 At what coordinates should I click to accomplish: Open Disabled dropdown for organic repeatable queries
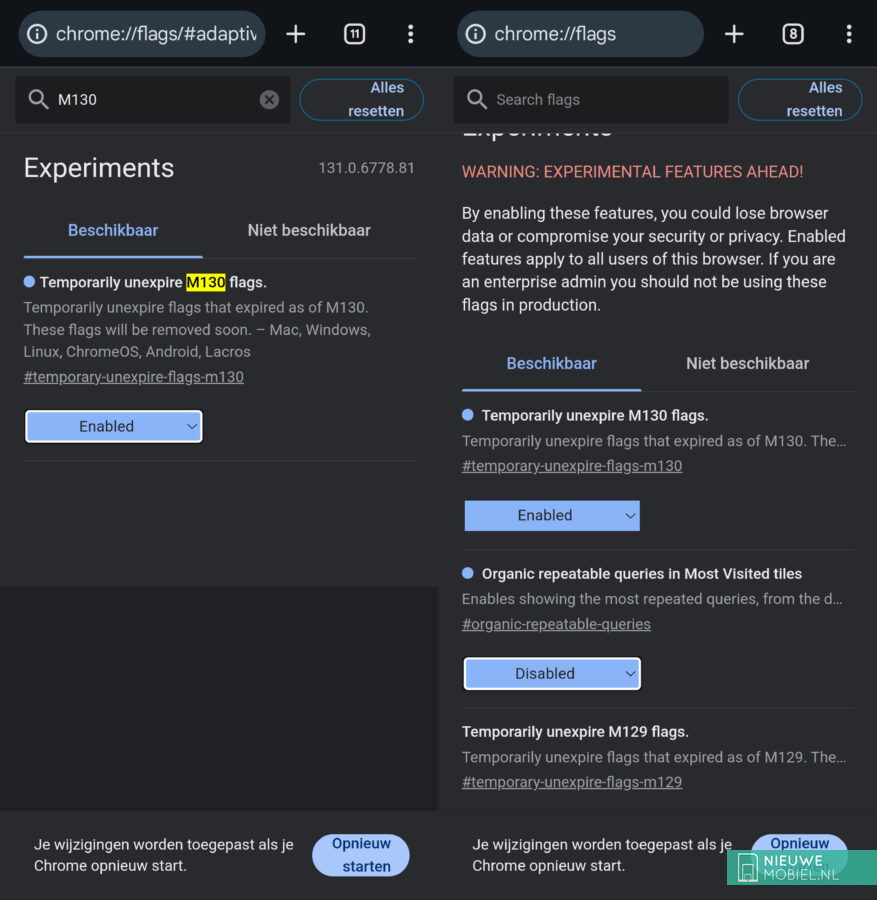(552, 673)
